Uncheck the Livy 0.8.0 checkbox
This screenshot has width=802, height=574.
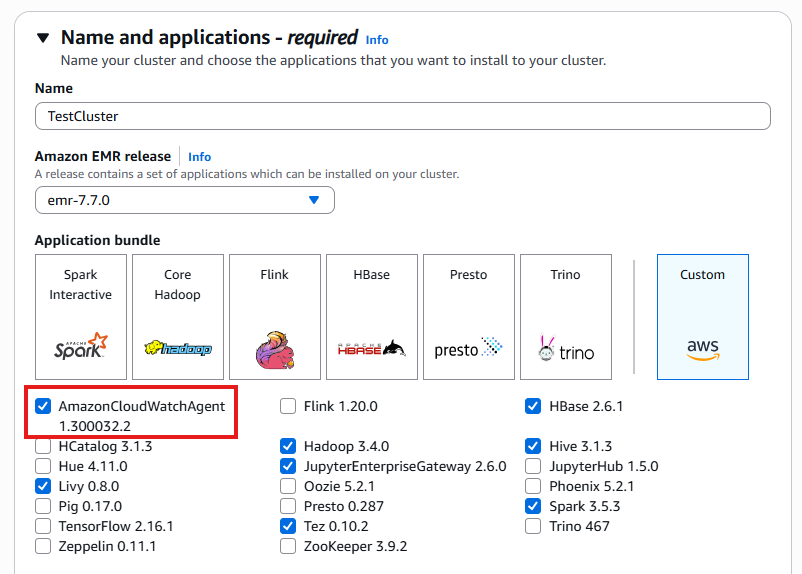pos(43,486)
